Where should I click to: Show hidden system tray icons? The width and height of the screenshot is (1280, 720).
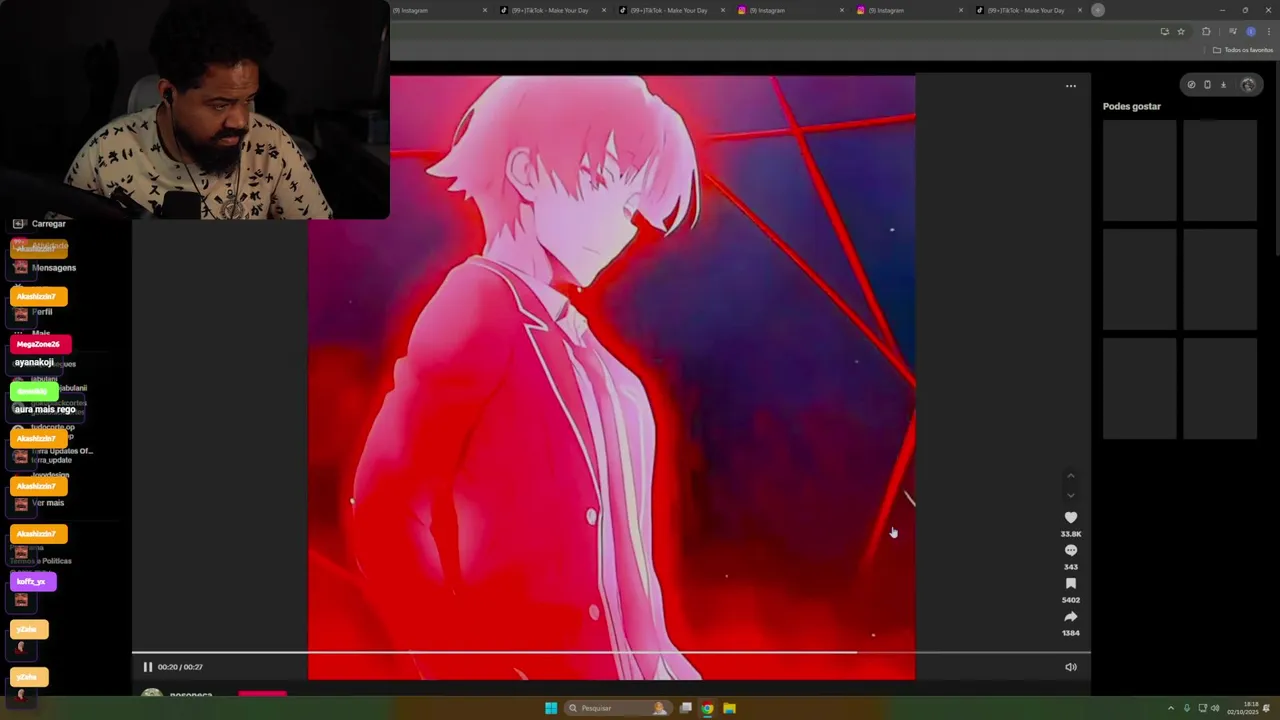(1171, 708)
